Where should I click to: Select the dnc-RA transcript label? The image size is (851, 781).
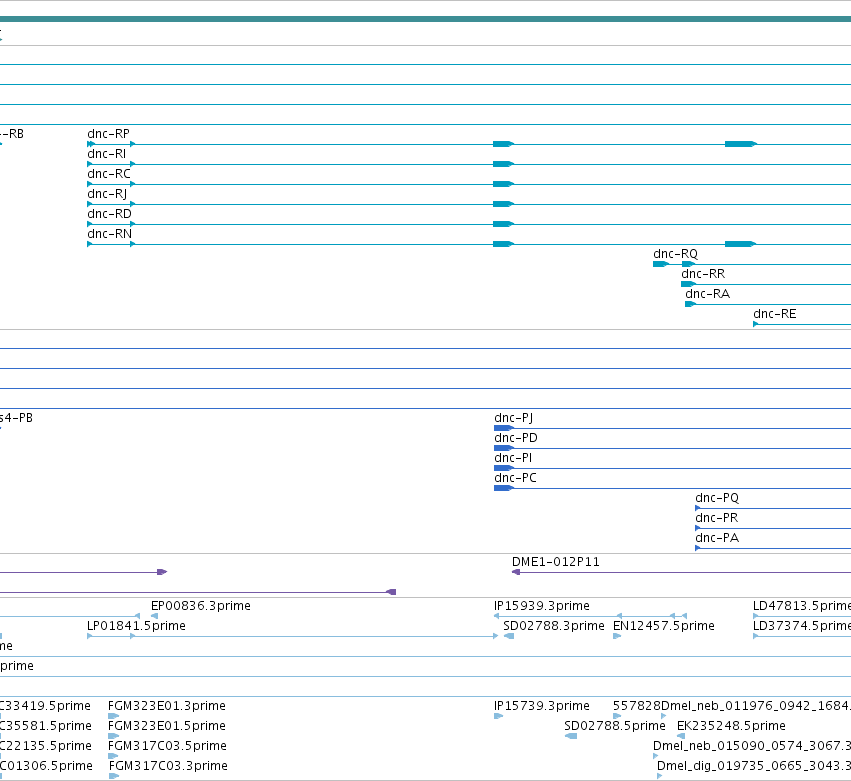707,294
